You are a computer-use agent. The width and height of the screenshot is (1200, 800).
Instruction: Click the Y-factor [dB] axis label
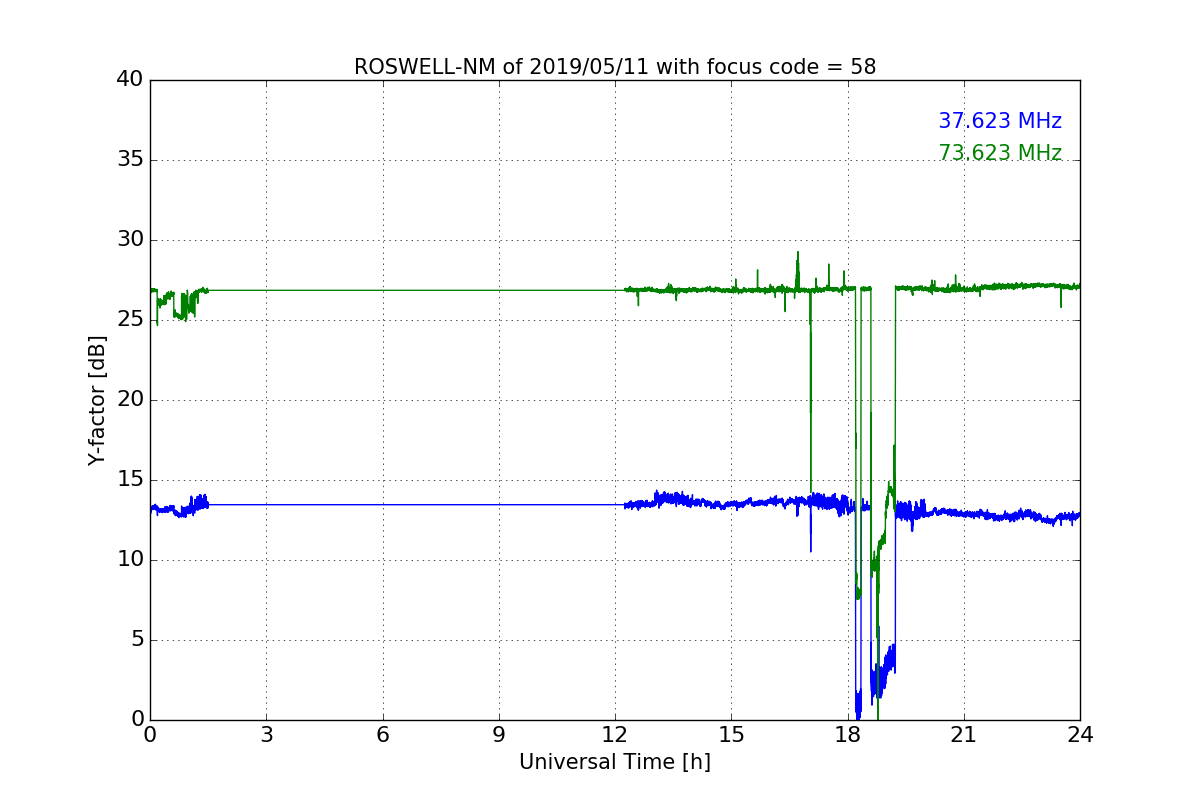[97, 400]
